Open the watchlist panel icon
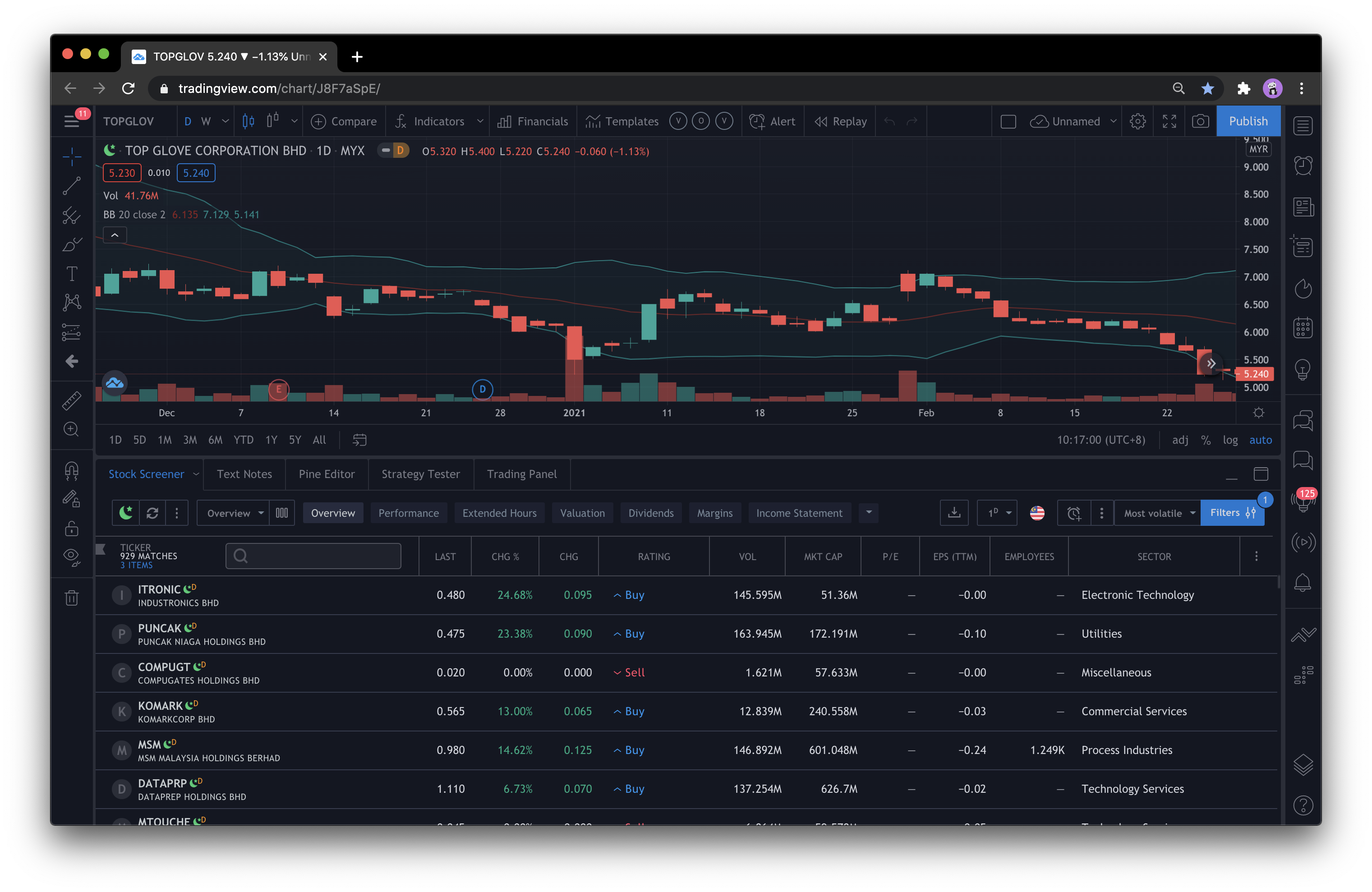This screenshot has width=1372, height=892. (1303, 125)
